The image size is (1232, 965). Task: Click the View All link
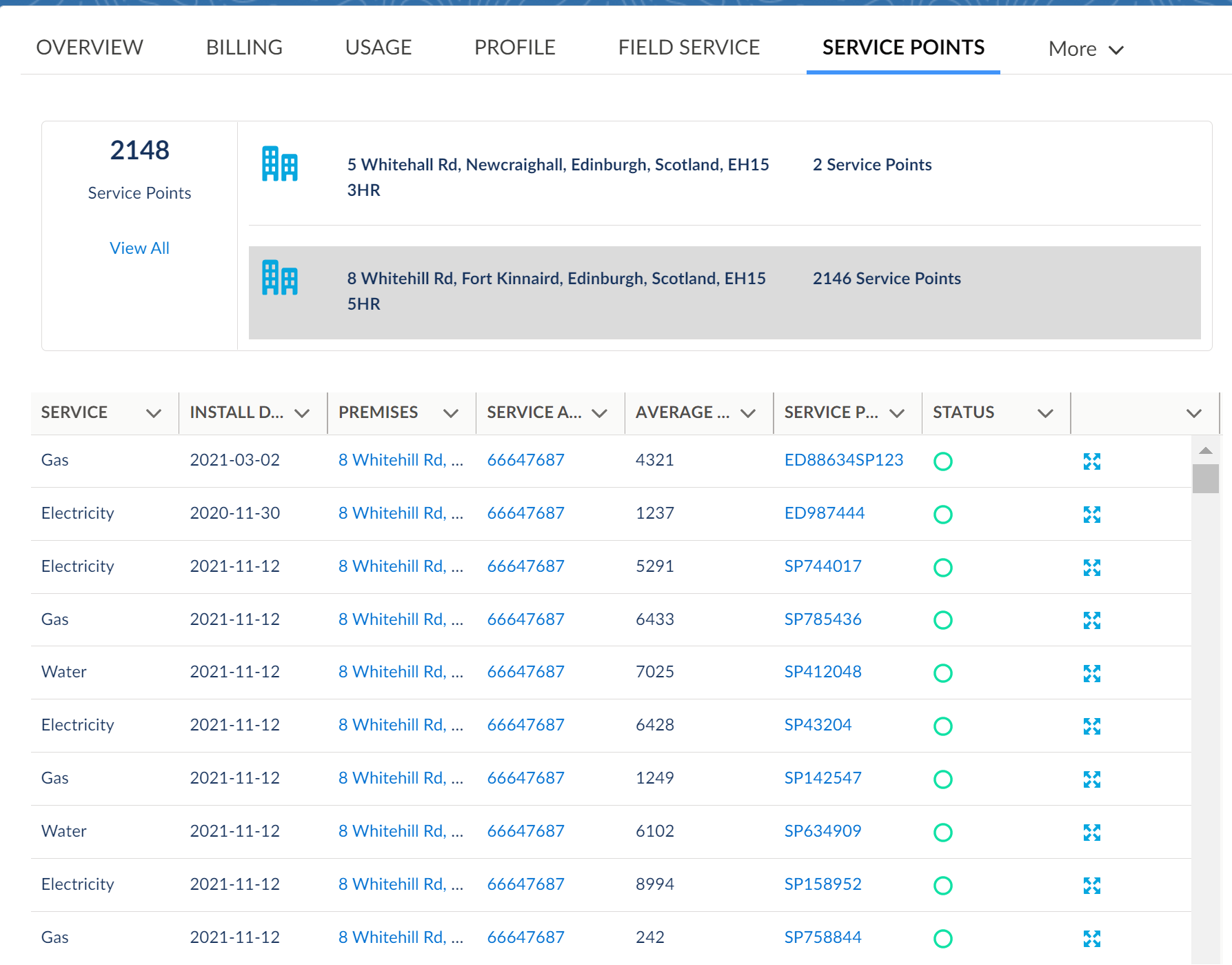(x=139, y=248)
